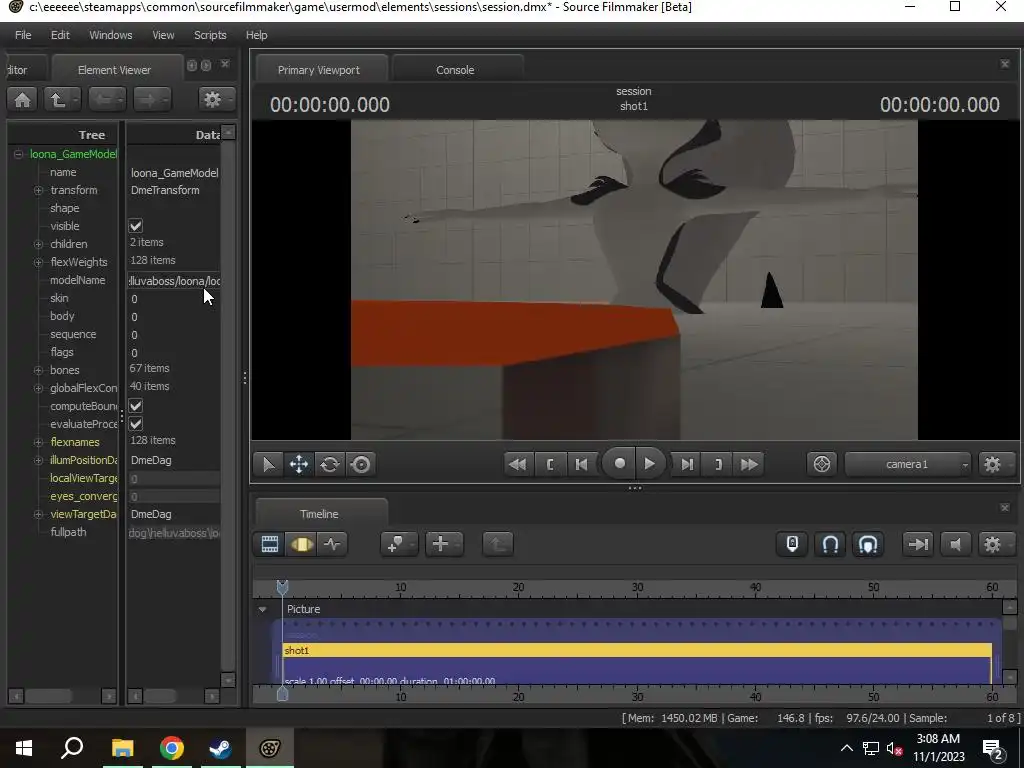This screenshot has width=1024, height=768.
Task: Open the camera1 dropdown
Action: (x=908, y=464)
